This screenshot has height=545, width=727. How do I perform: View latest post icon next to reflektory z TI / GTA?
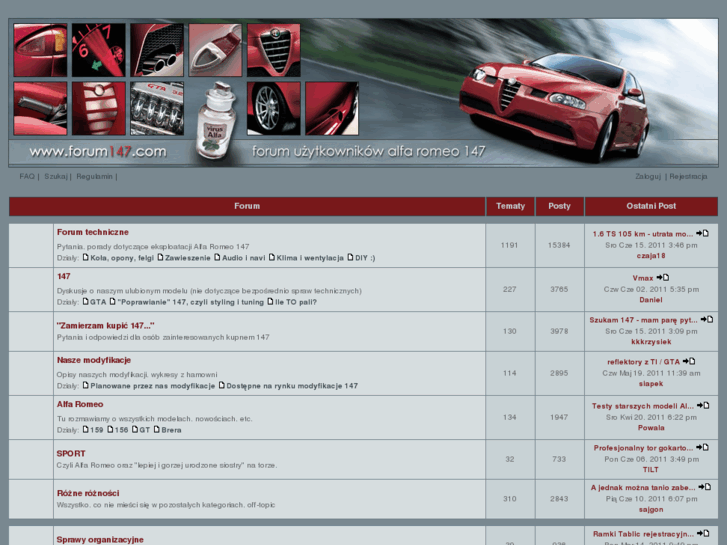click(x=689, y=361)
